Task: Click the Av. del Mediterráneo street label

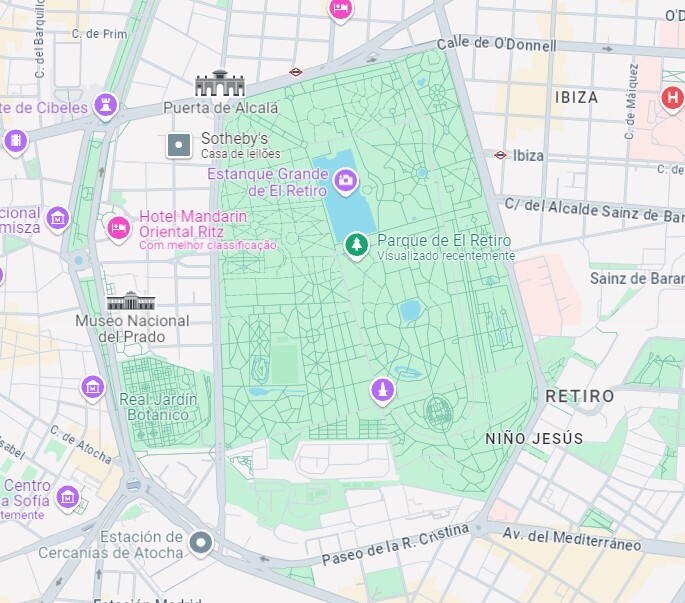Action: click(x=572, y=539)
